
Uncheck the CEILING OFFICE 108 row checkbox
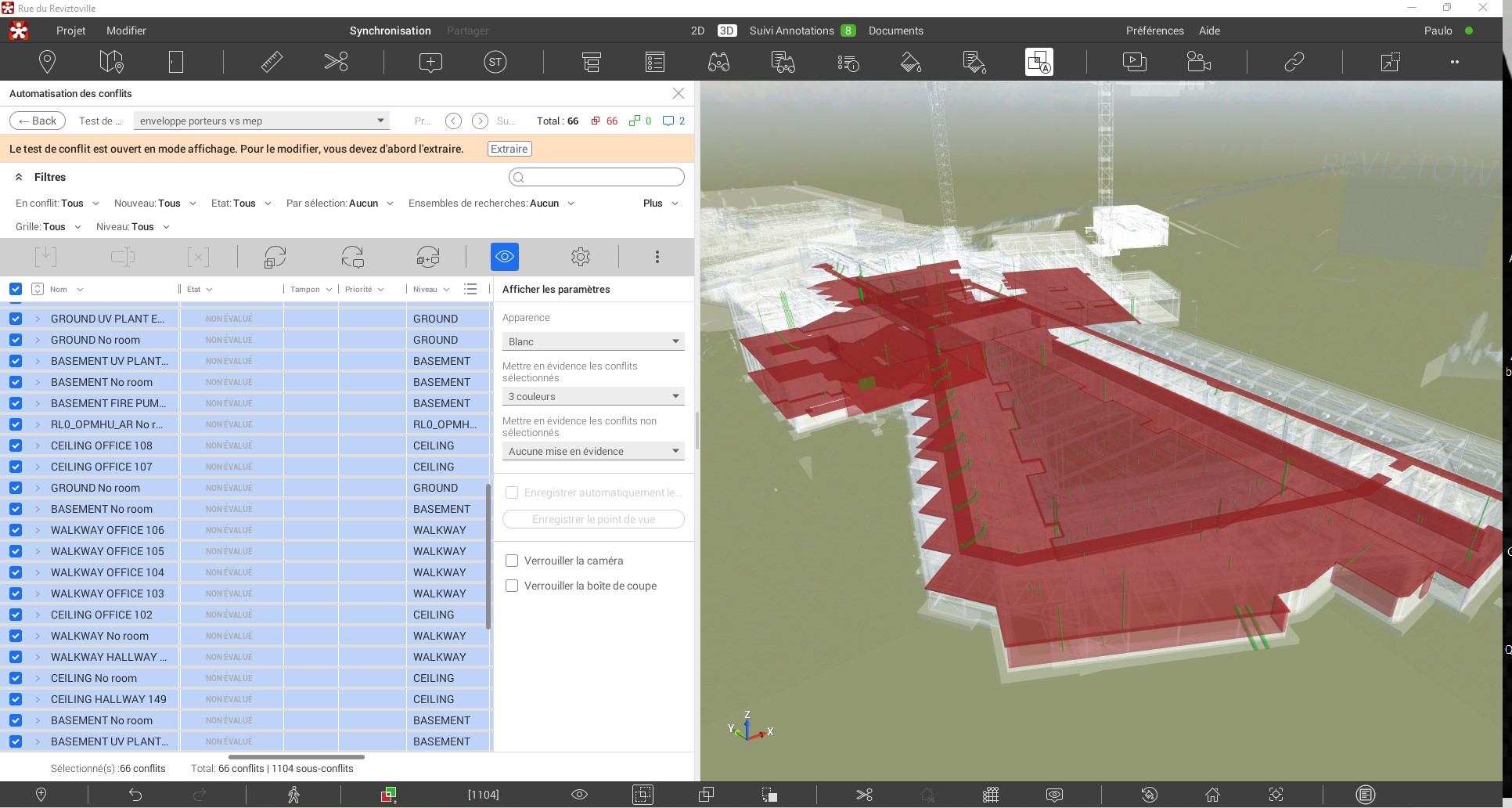click(16, 445)
